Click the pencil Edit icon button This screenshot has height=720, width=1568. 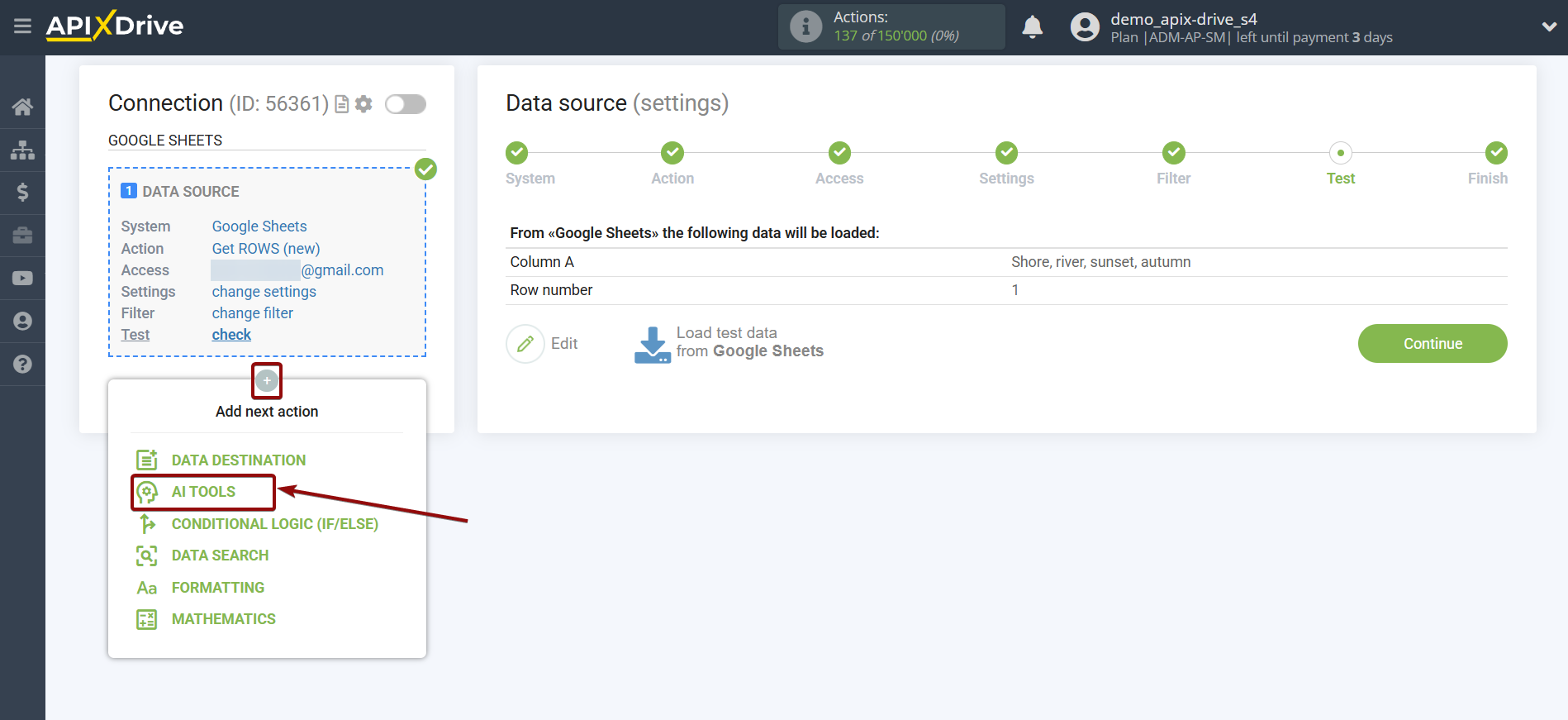[x=525, y=344]
